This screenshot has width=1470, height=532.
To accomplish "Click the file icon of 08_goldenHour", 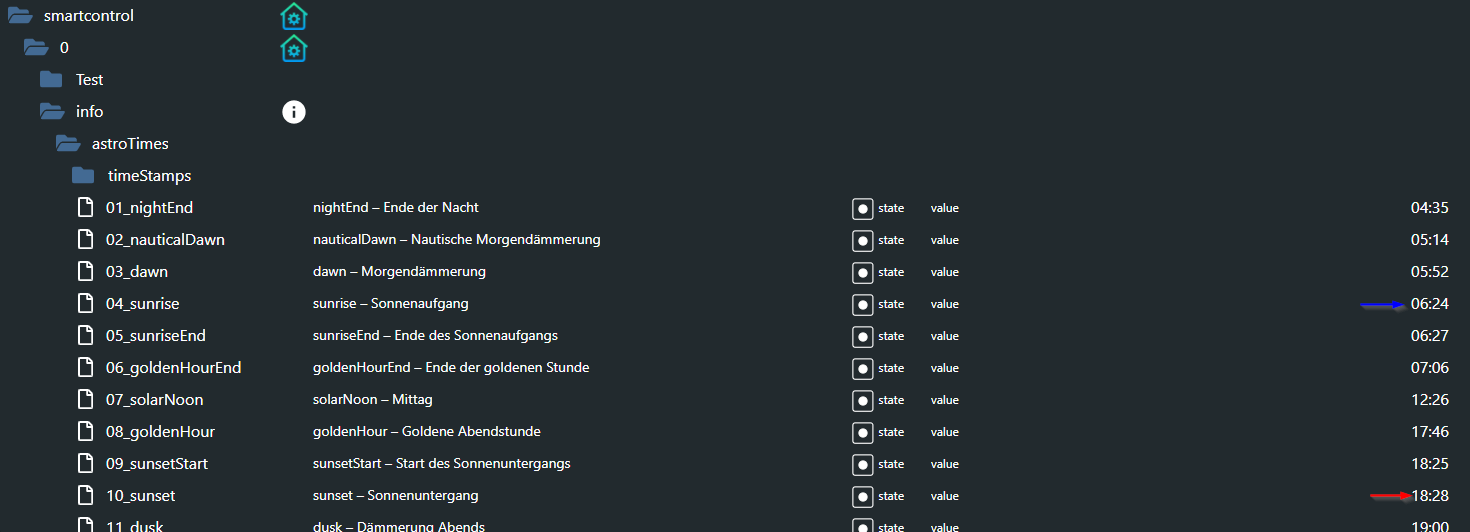I will coord(86,432).
